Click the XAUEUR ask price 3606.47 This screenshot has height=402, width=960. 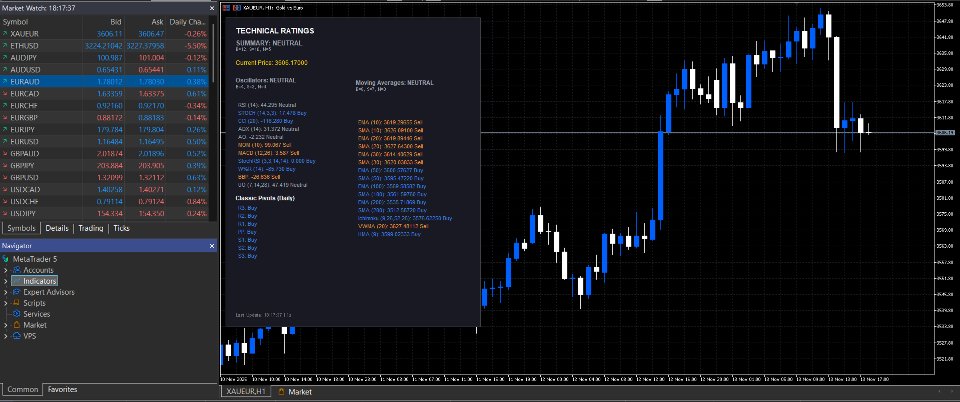coord(151,34)
